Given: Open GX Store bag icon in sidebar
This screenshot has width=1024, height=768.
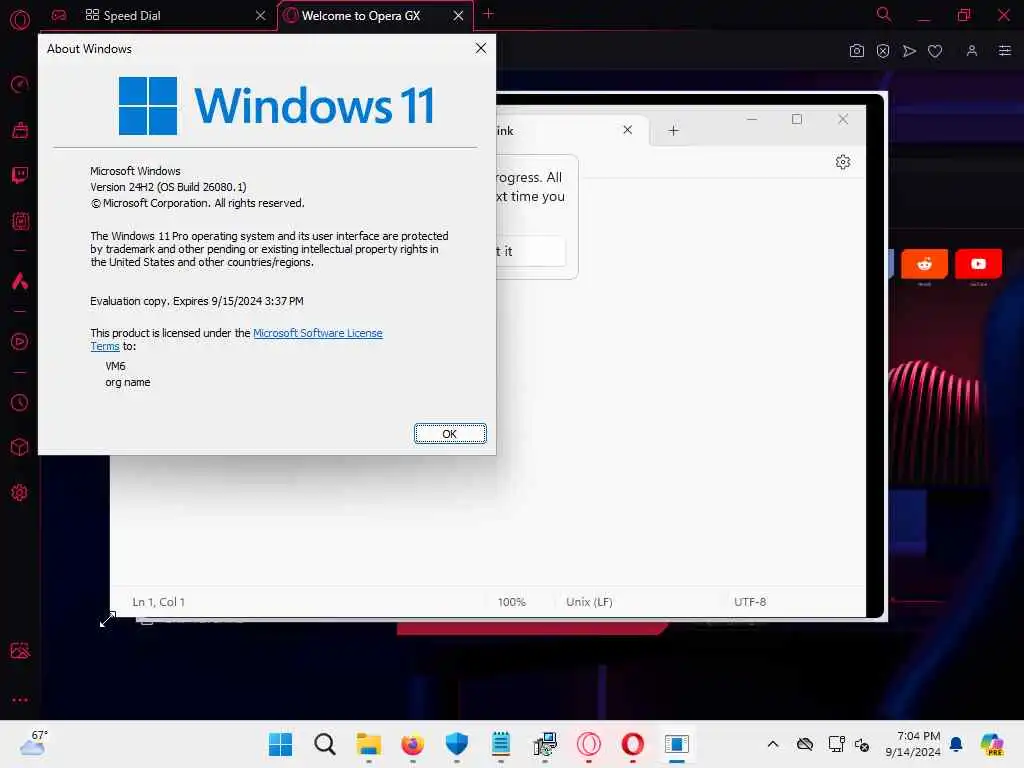Looking at the screenshot, I should [20, 130].
